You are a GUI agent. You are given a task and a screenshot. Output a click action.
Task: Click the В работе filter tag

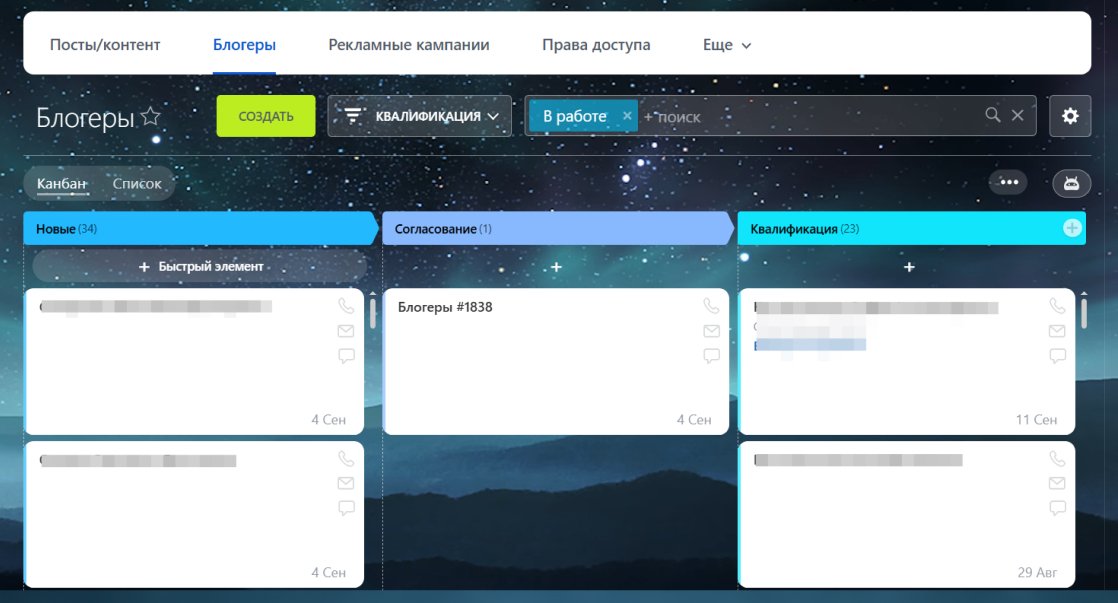point(575,116)
